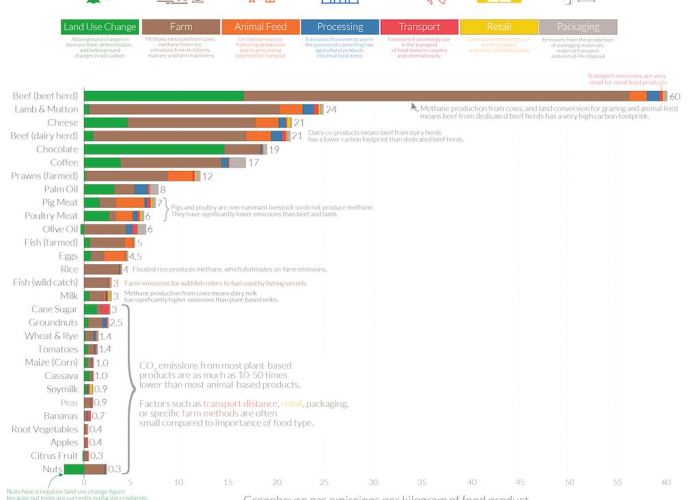Select the yellow Retail legend box

pos(499,27)
